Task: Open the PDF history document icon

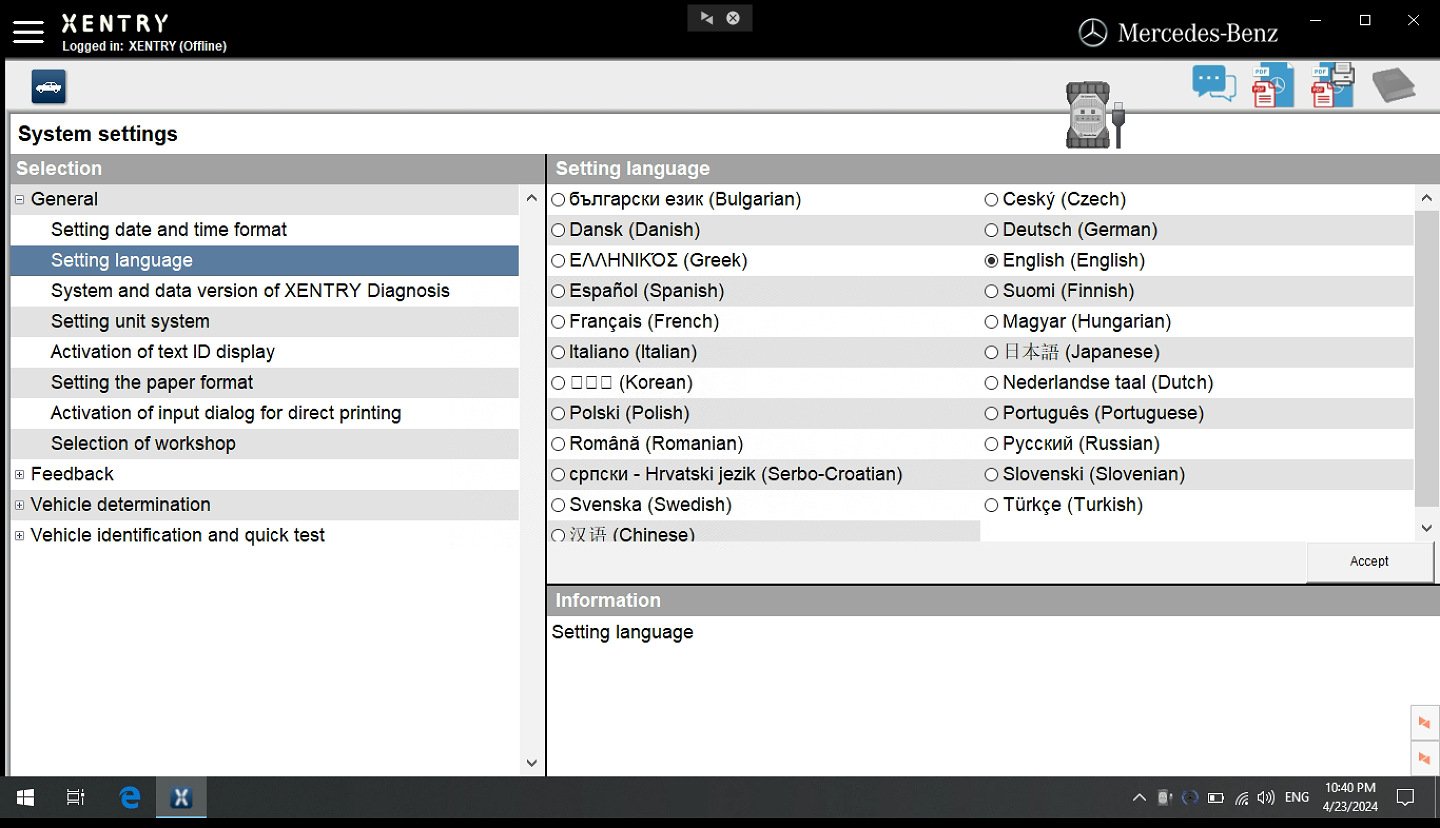Action: point(1273,85)
